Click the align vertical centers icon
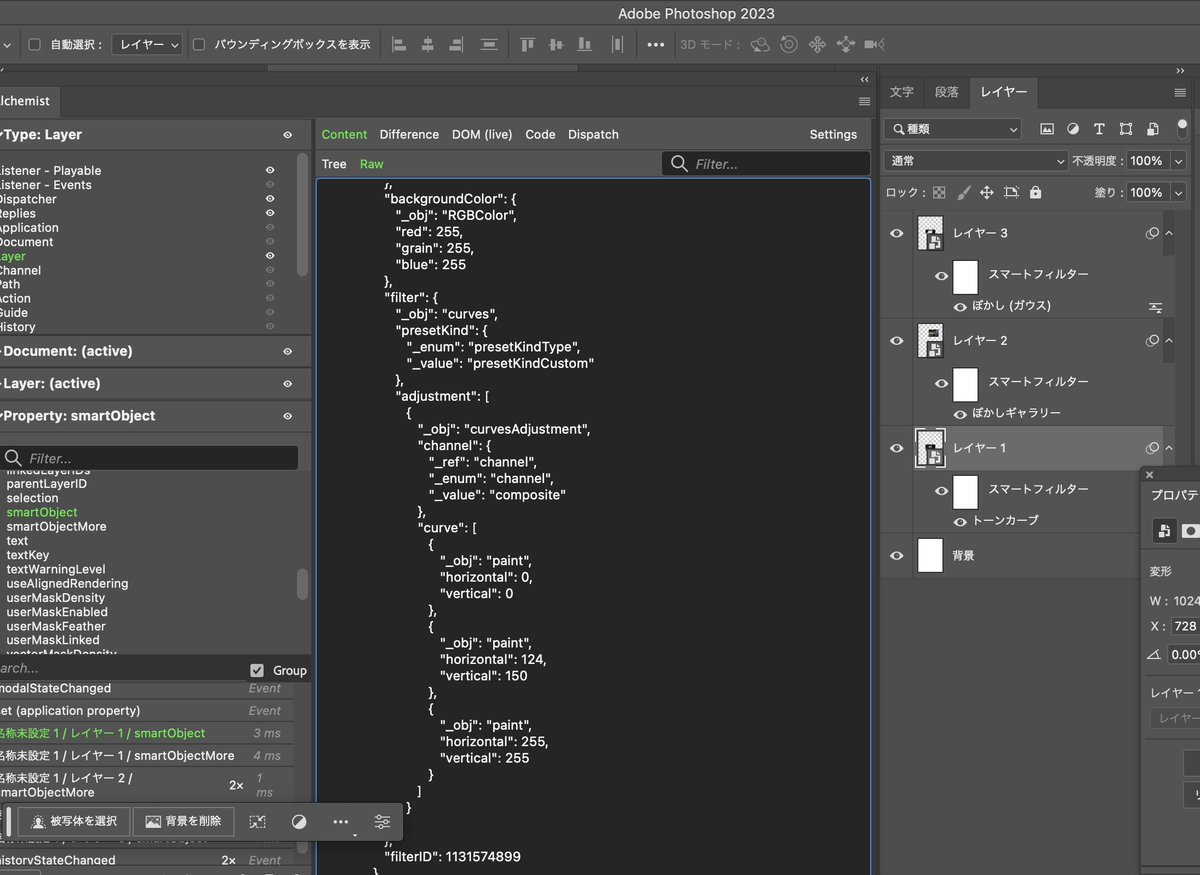The height and width of the screenshot is (875, 1200). [556, 44]
